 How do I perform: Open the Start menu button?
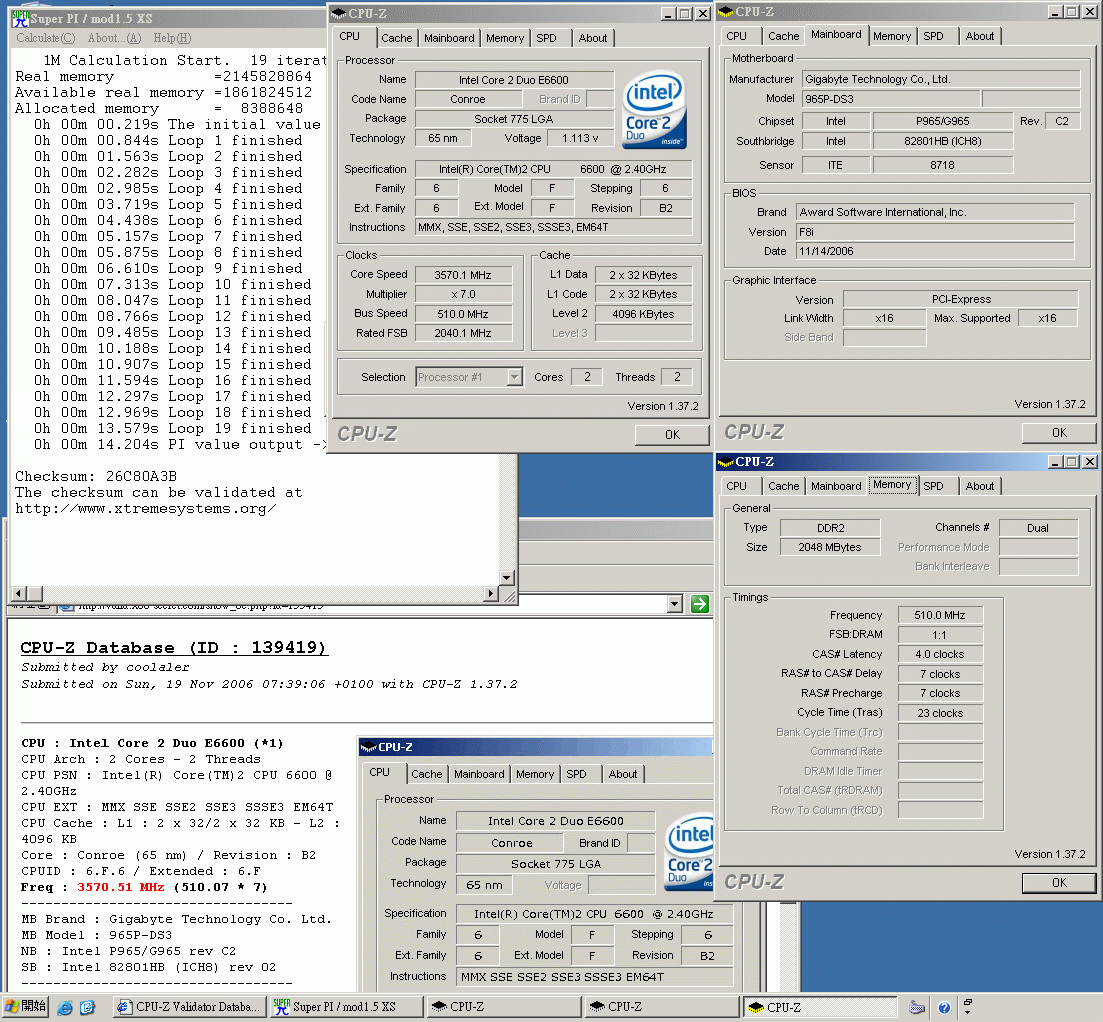(25, 1007)
